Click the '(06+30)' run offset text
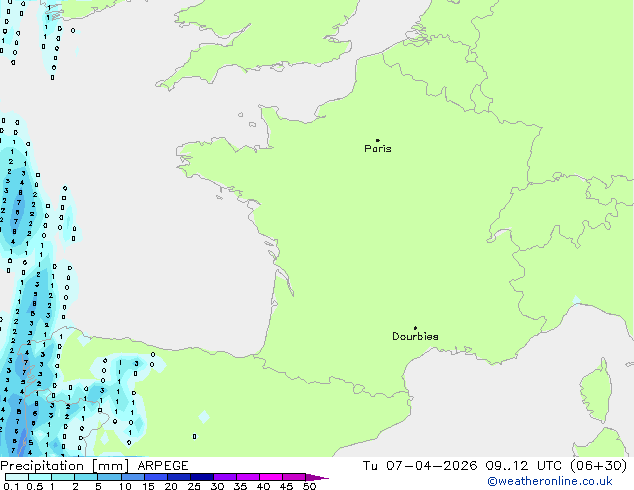The width and height of the screenshot is (634, 490). tap(598, 466)
